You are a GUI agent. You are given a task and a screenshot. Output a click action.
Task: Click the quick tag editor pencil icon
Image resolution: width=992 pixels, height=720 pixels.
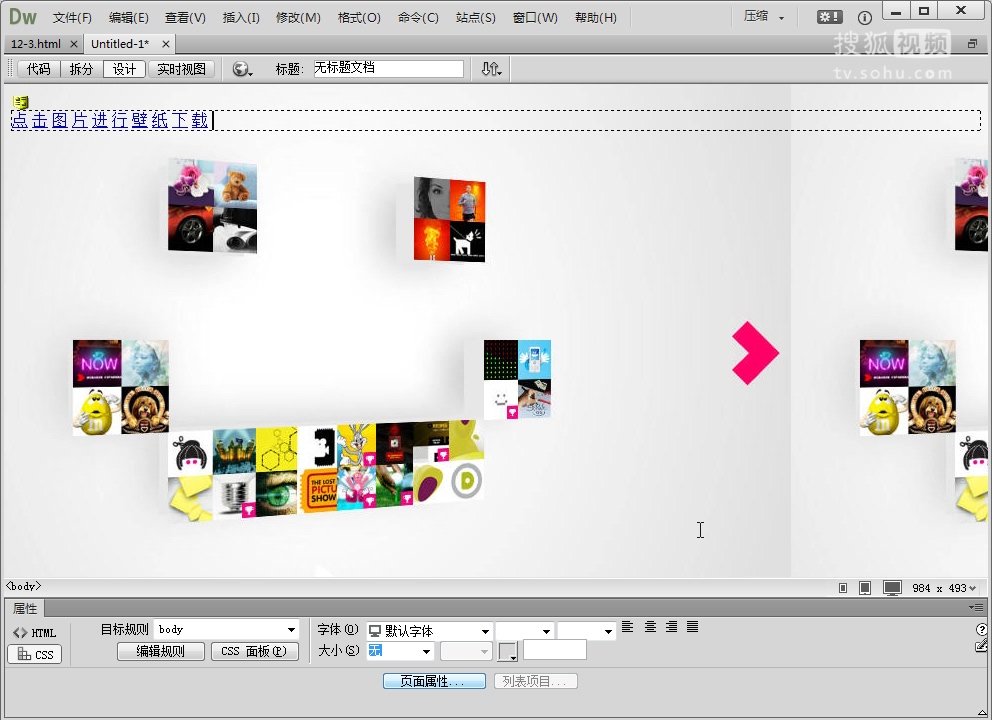981,646
